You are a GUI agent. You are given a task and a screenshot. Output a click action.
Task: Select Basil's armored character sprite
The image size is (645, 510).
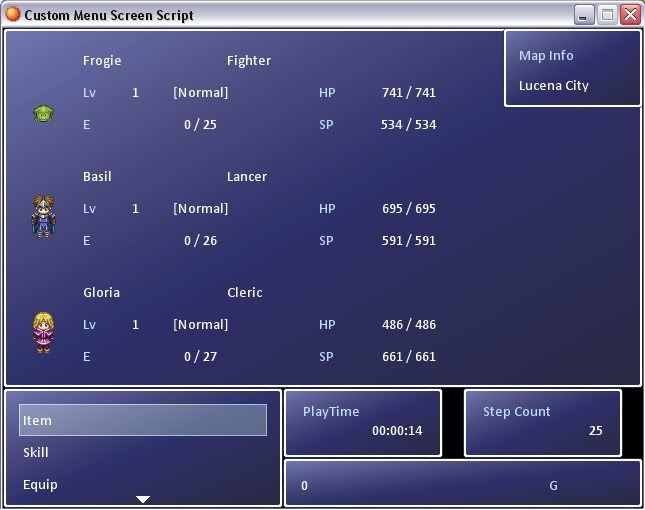tap(44, 216)
